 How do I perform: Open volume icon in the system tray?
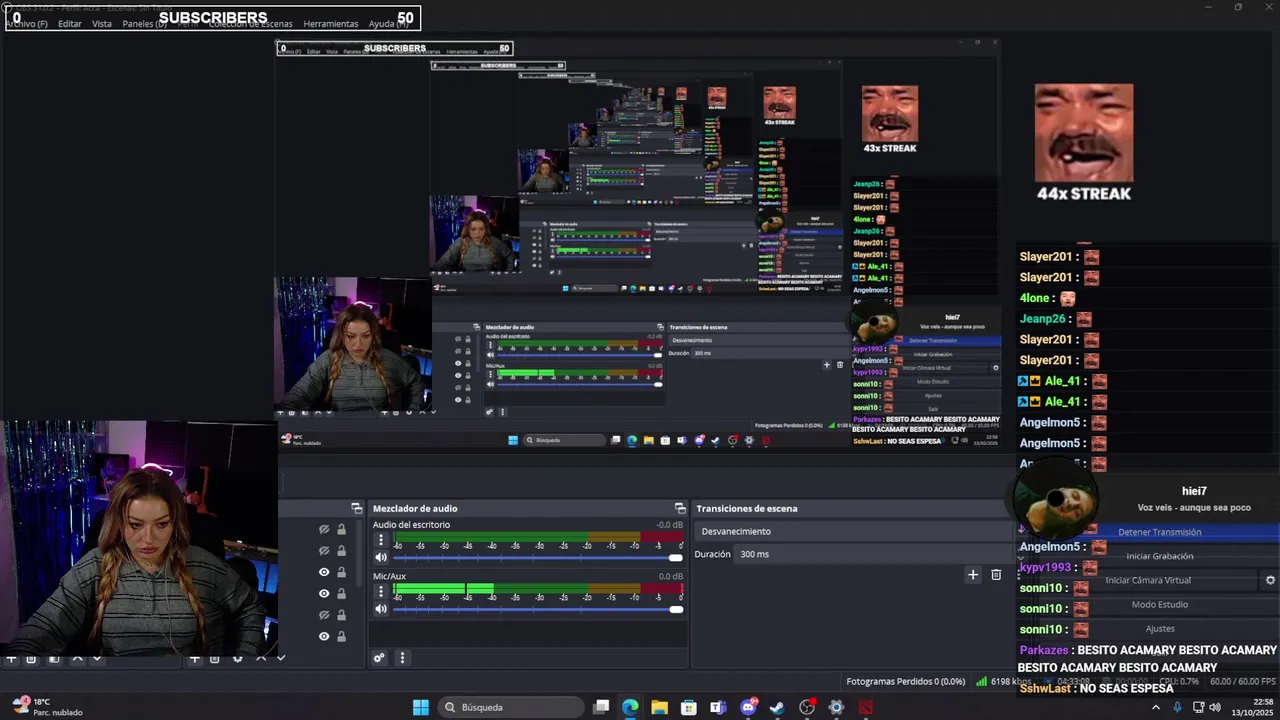pos(1215,707)
